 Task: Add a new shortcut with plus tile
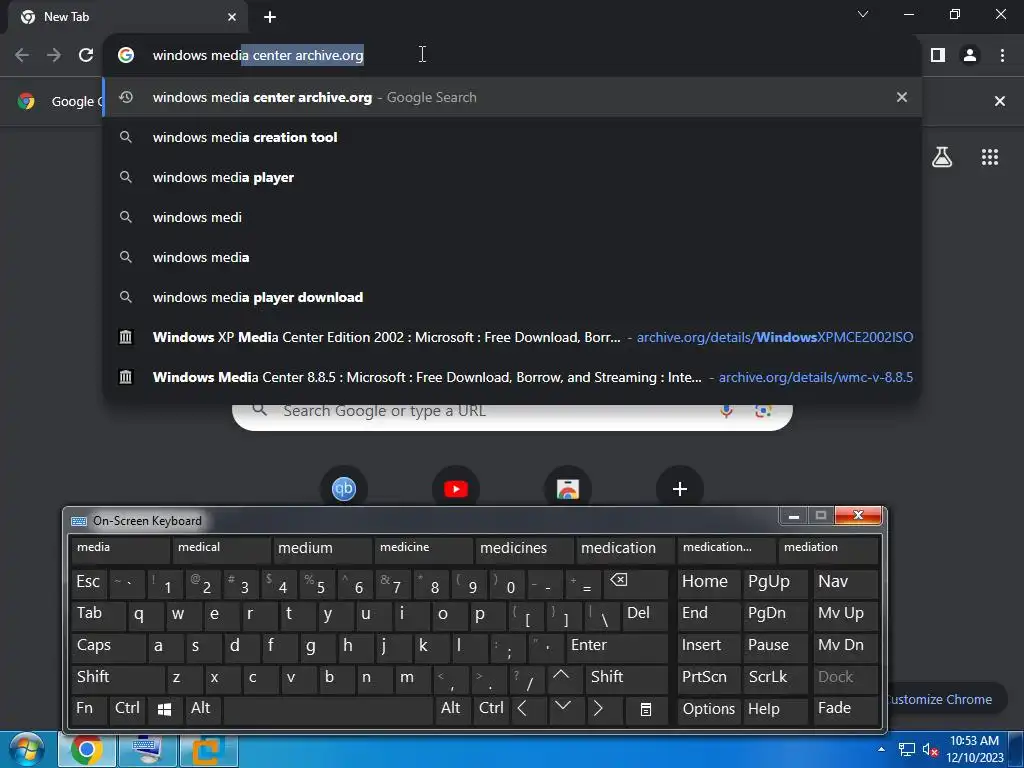pyautogui.click(x=680, y=488)
